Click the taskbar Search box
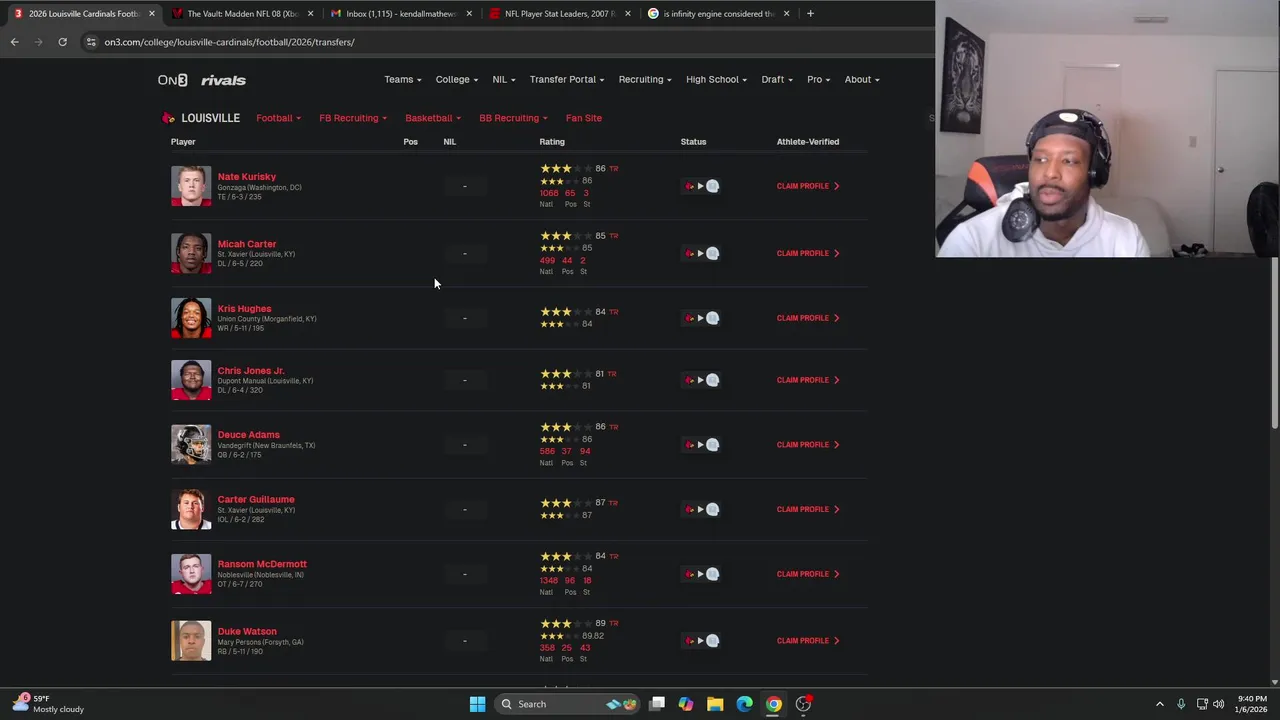Viewport: 1280px width, 720px height. tap(567, 704)
